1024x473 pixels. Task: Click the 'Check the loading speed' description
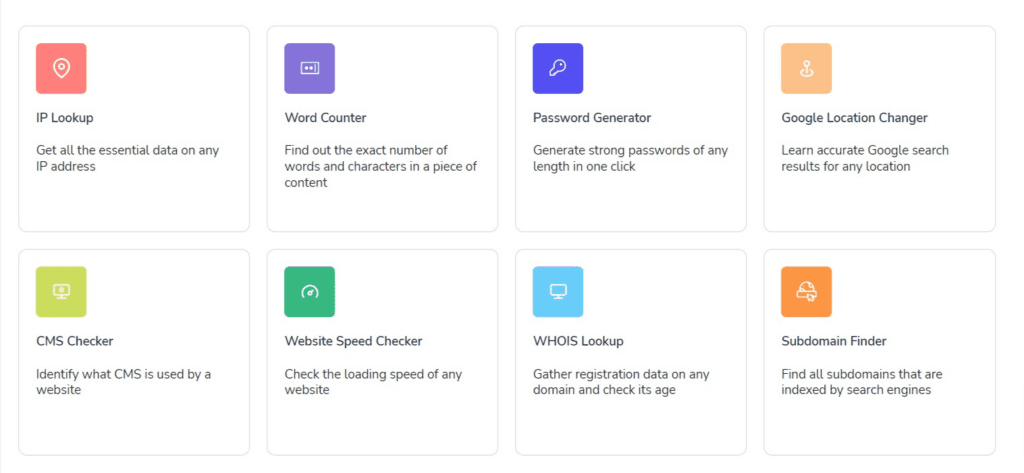point(374,382)
